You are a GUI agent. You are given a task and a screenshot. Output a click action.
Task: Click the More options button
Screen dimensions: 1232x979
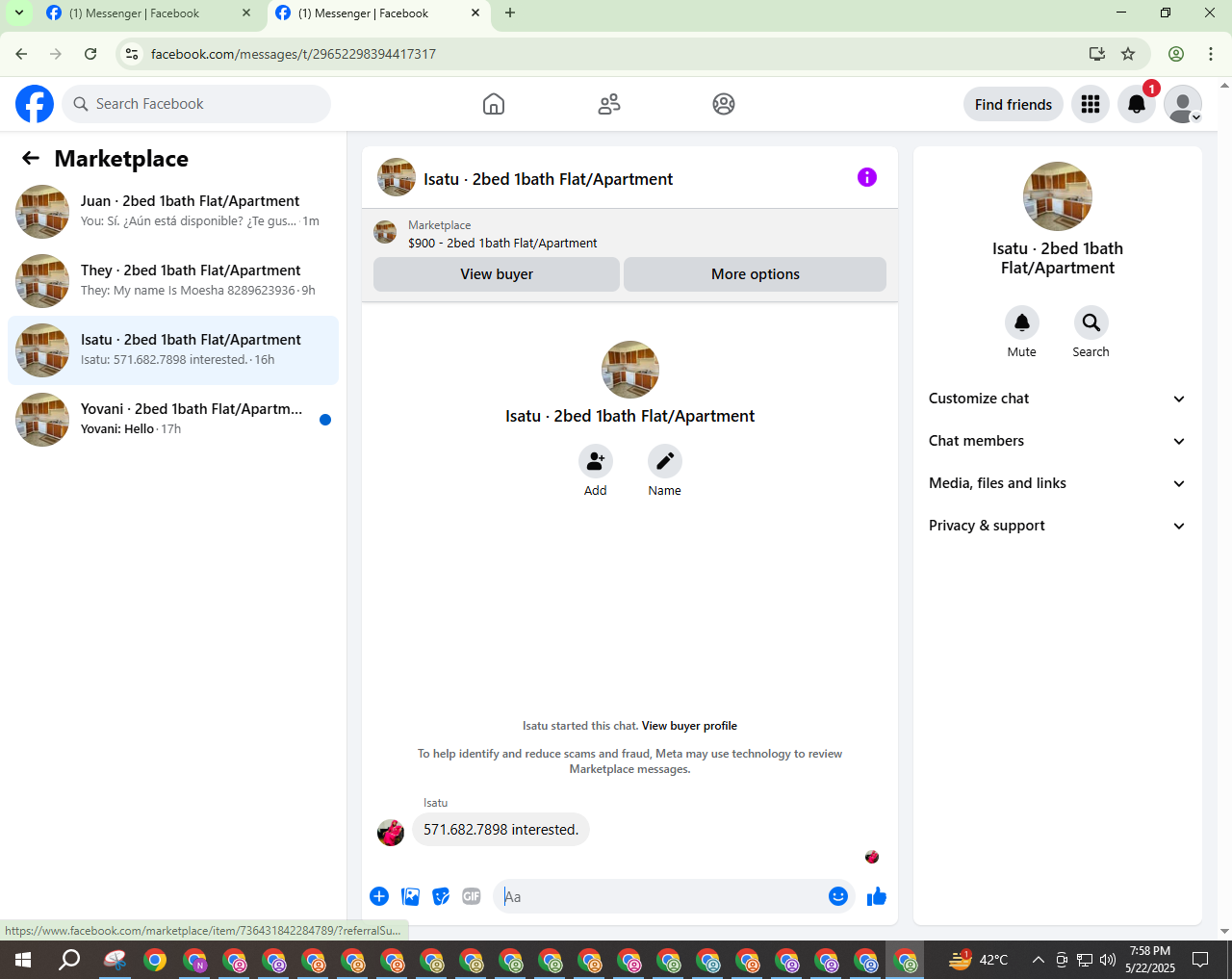pos(756,274)
